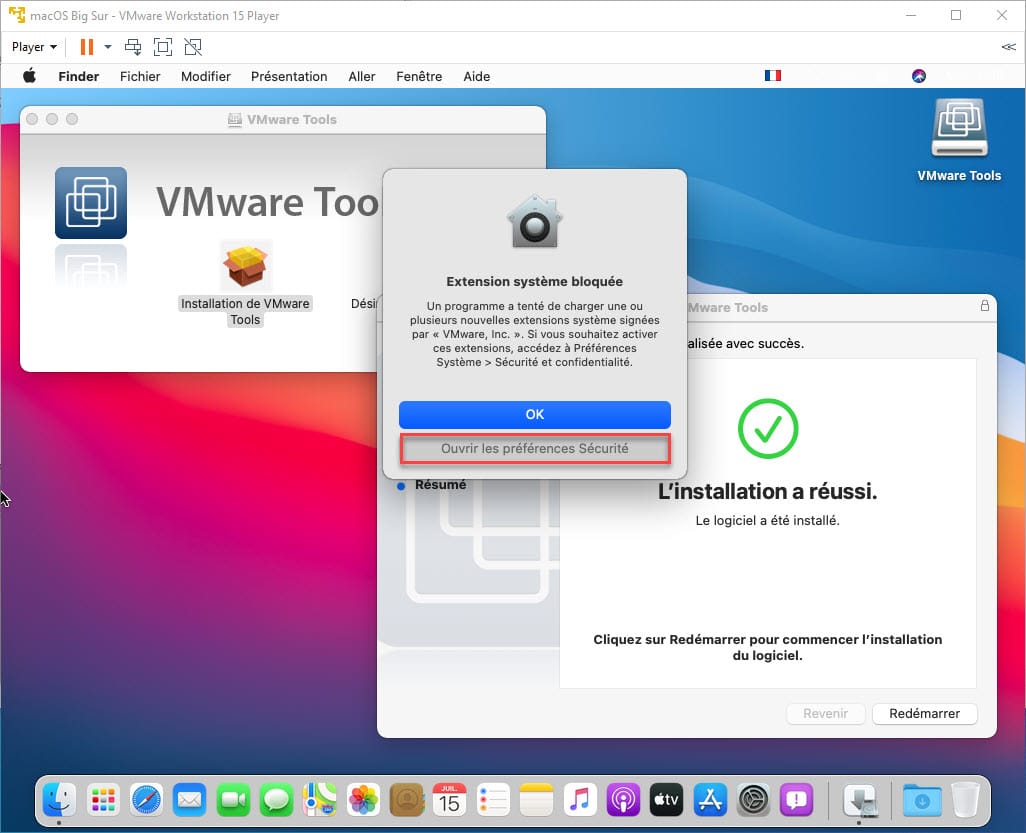This screenshot has height=833, width=1026.
Task: Open the Présentation menu
Action: [289, 77]
